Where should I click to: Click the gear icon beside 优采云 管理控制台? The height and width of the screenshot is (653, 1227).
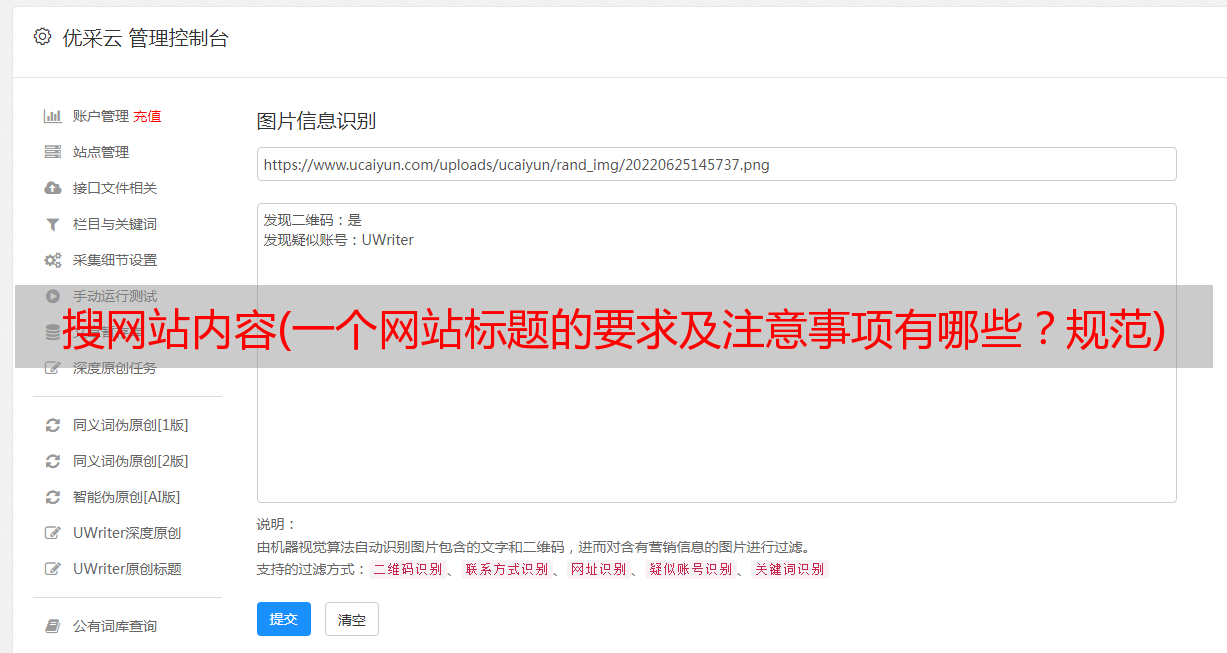pos(42,37)
